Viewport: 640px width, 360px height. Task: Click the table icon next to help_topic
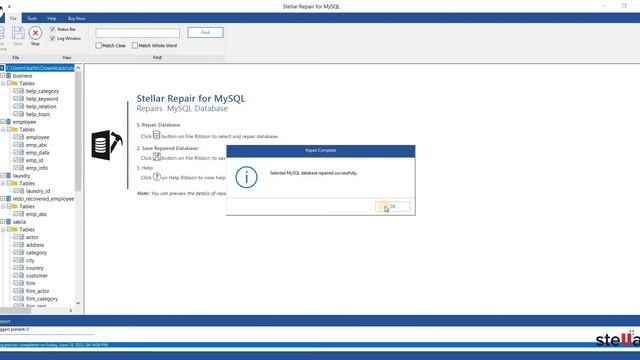click(22, 114)
